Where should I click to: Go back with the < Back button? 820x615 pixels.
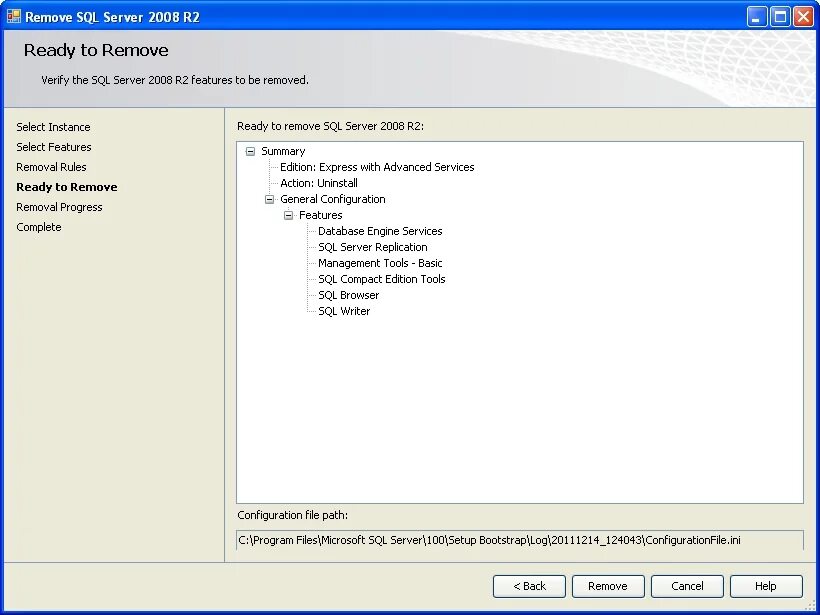529,586
